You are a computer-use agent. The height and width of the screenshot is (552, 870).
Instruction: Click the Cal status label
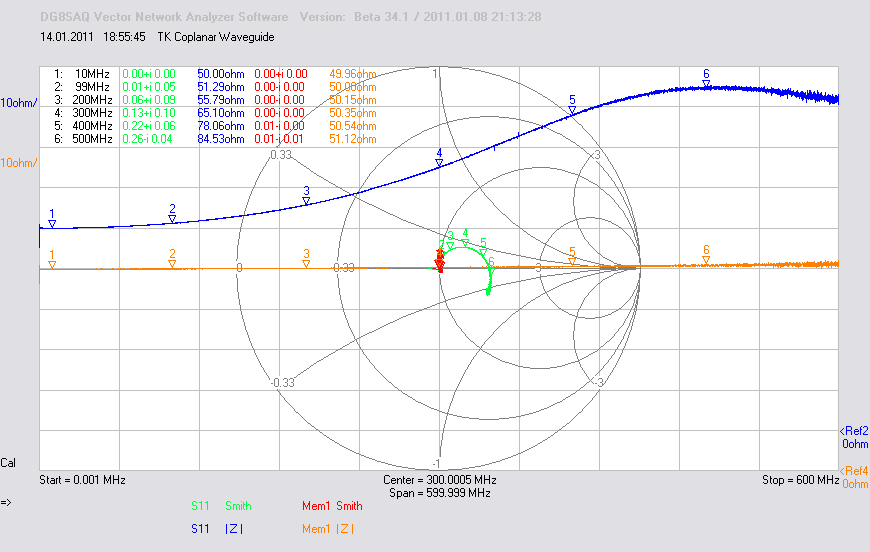pos(8,463)
